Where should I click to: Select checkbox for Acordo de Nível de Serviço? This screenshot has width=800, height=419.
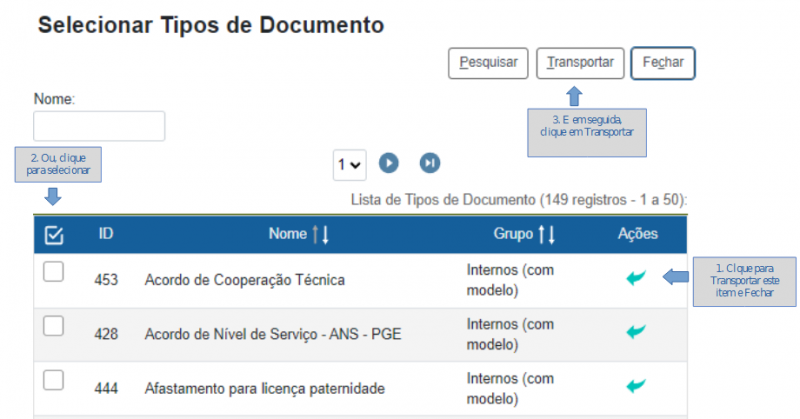(54, 325)
